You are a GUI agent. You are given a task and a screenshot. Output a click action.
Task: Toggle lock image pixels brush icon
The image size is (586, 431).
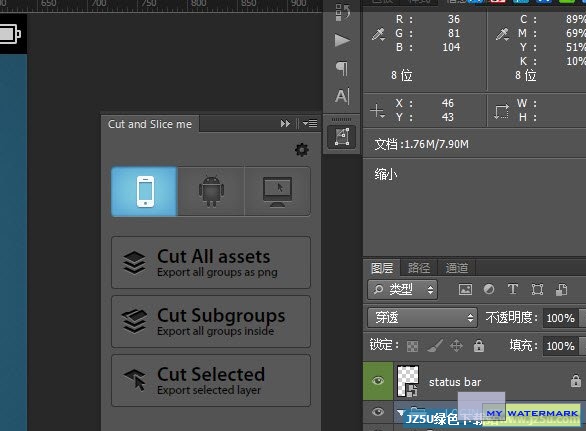pyautogui.click(x=435, y=346)
